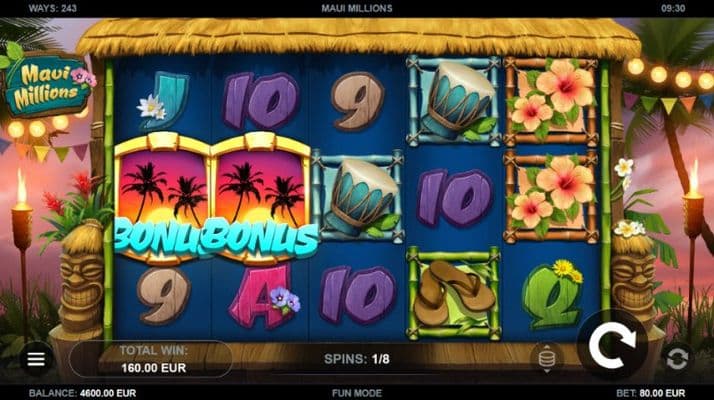
Task: Click the Spins 1/8 counter
Action: 357,359
